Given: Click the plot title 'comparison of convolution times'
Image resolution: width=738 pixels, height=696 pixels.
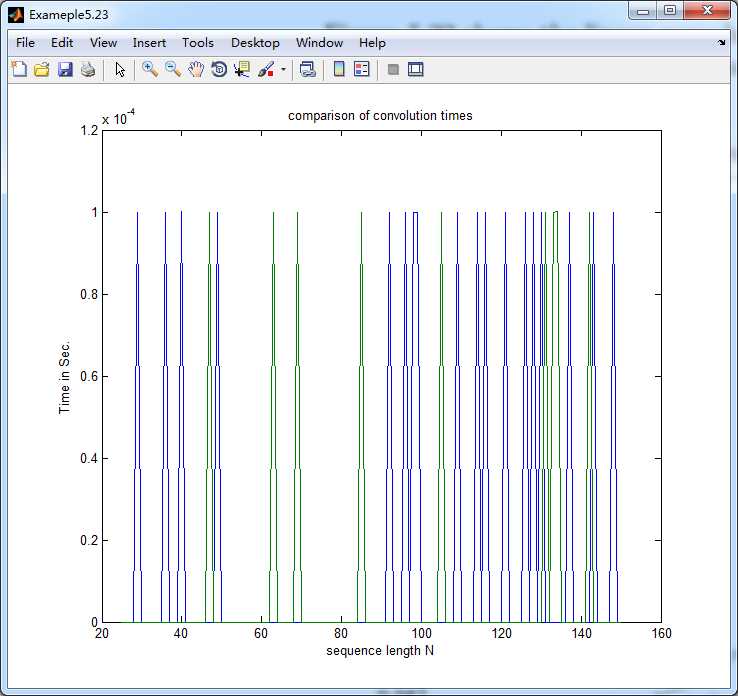Looking at the screenshot, I should [x=380, y=116].
